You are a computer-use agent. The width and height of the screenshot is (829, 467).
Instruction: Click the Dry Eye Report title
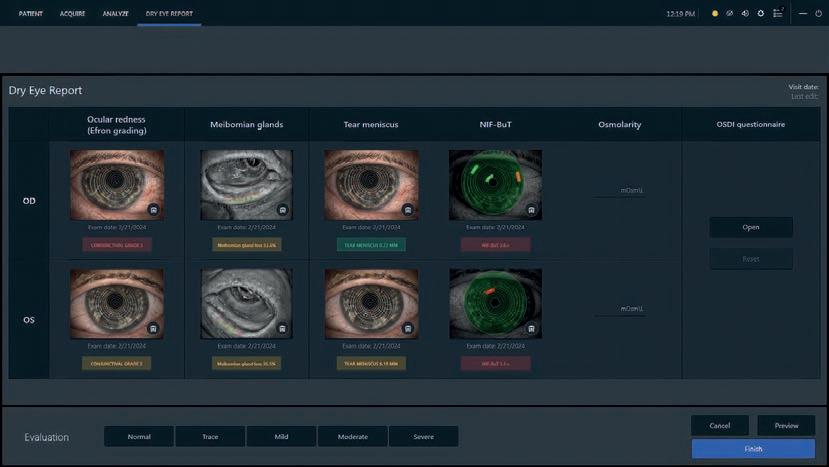coord(45,90)
